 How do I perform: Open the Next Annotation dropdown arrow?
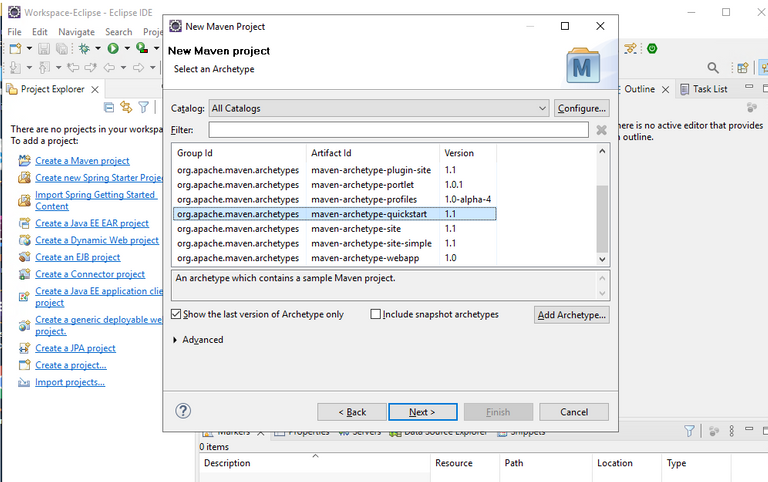point(29,68)
